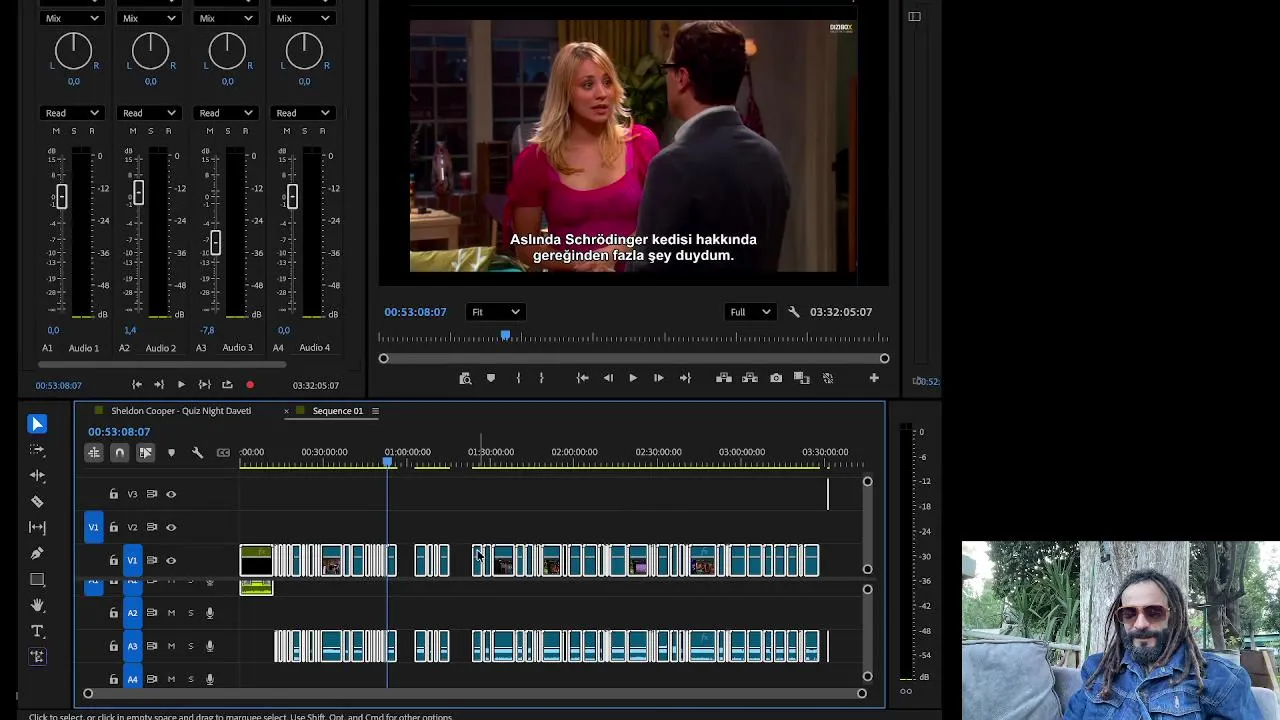
Task: Mute track A2 in timeline
Action: point(171,613)
